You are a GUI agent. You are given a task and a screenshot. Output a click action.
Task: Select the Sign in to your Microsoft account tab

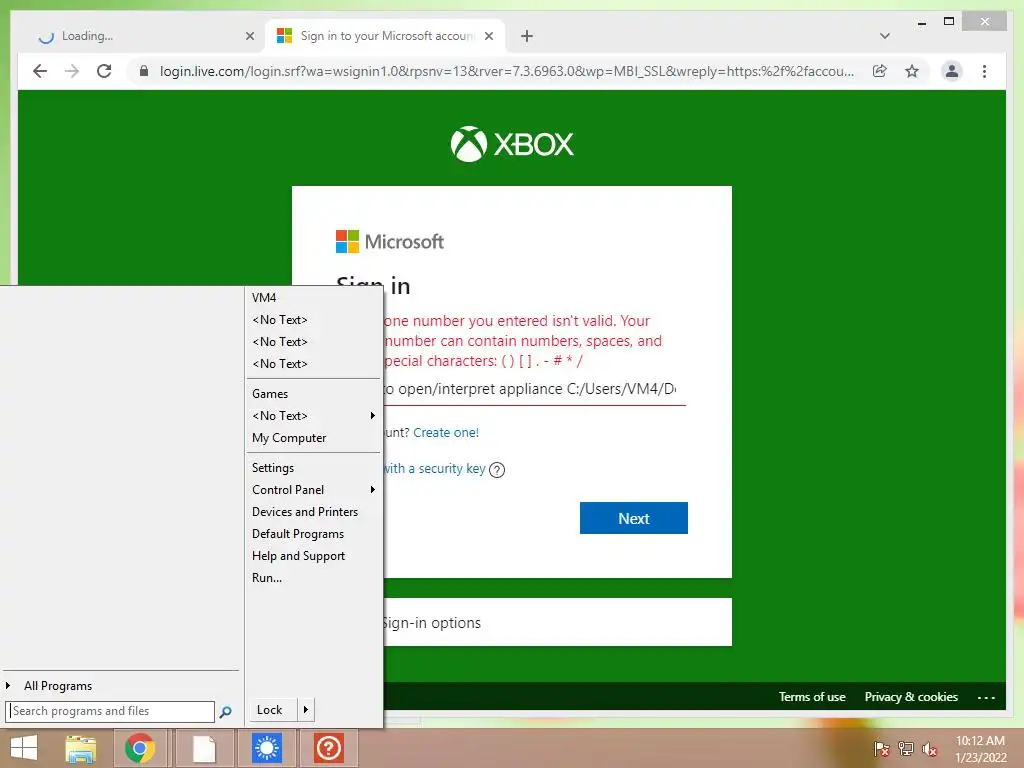385,36
